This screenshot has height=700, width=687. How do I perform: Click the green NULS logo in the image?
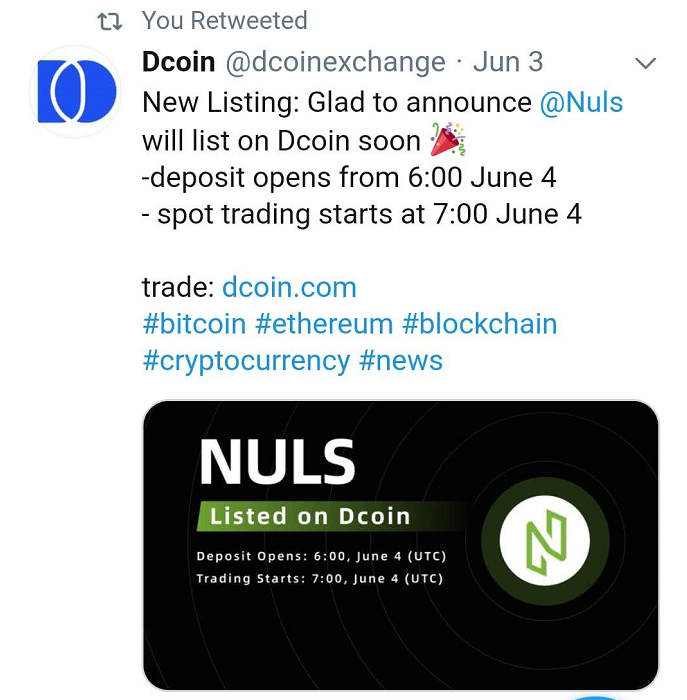545,541
